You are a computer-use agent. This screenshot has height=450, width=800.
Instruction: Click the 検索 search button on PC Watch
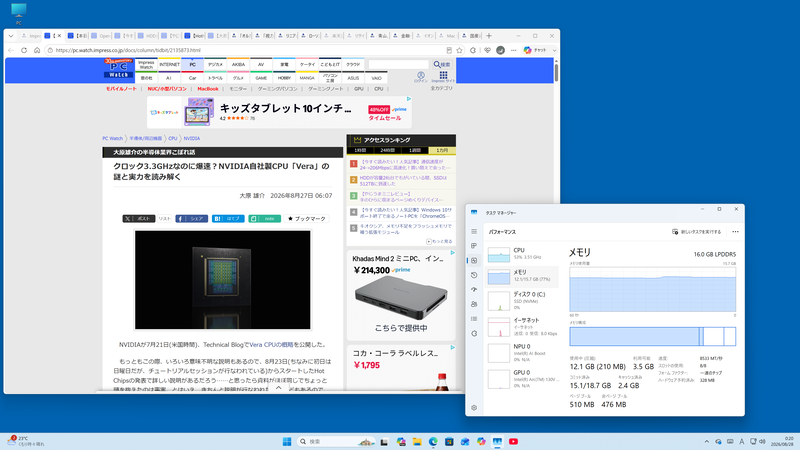[442, 64]
